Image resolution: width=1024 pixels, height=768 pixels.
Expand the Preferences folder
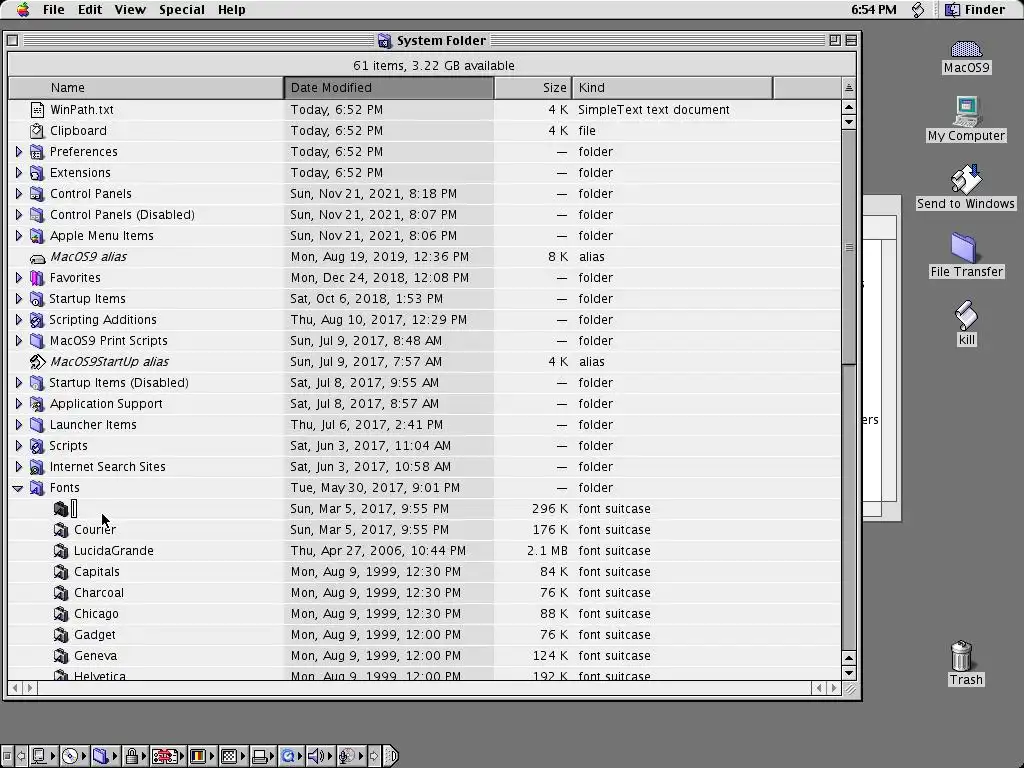click(x=18, y=152)
